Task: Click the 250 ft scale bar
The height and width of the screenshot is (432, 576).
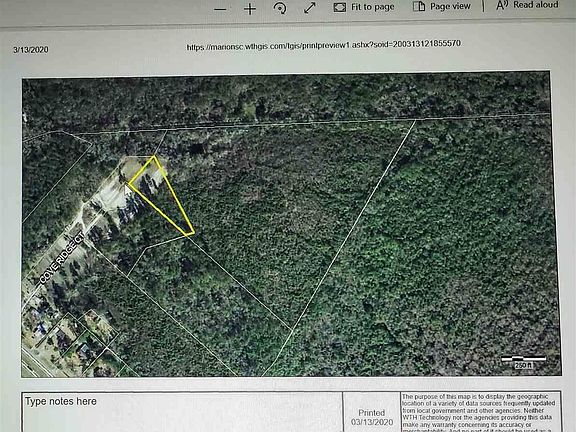Action: pyautogui.click(x=523, y=361)
